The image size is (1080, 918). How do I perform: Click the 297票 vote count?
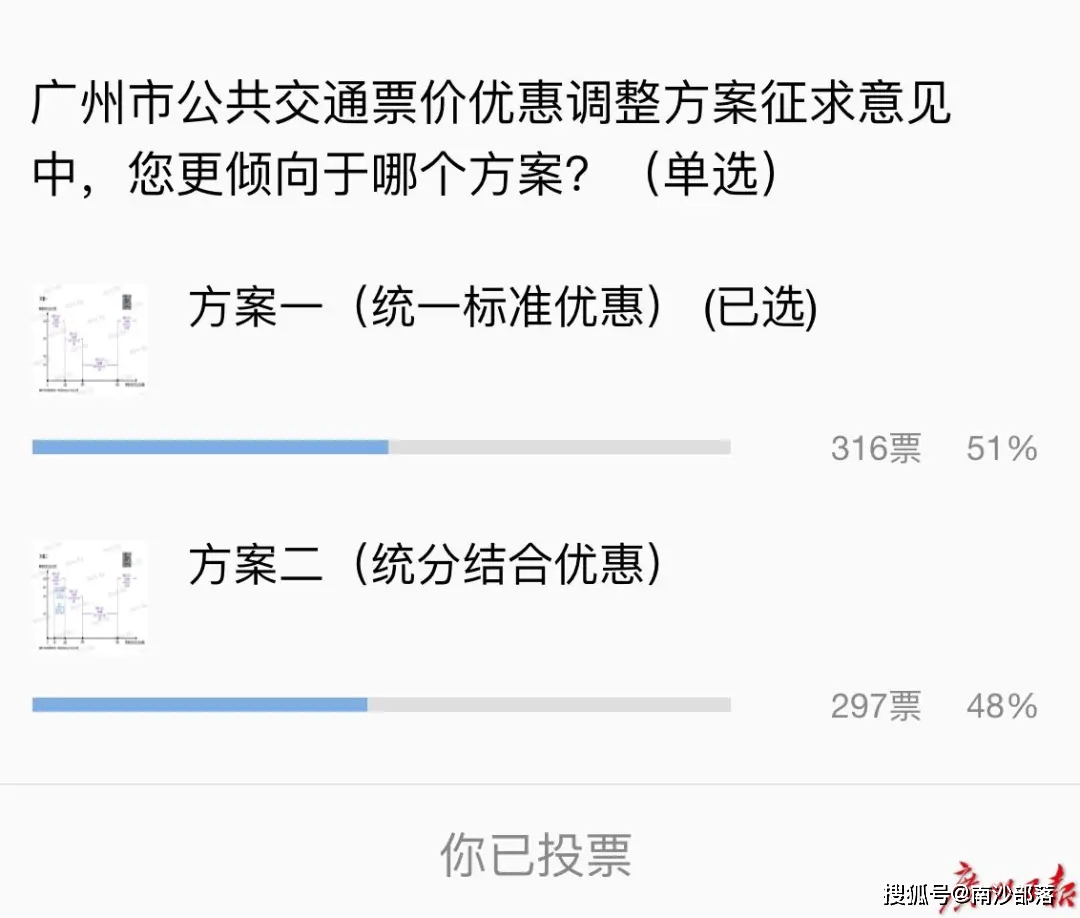876,707
